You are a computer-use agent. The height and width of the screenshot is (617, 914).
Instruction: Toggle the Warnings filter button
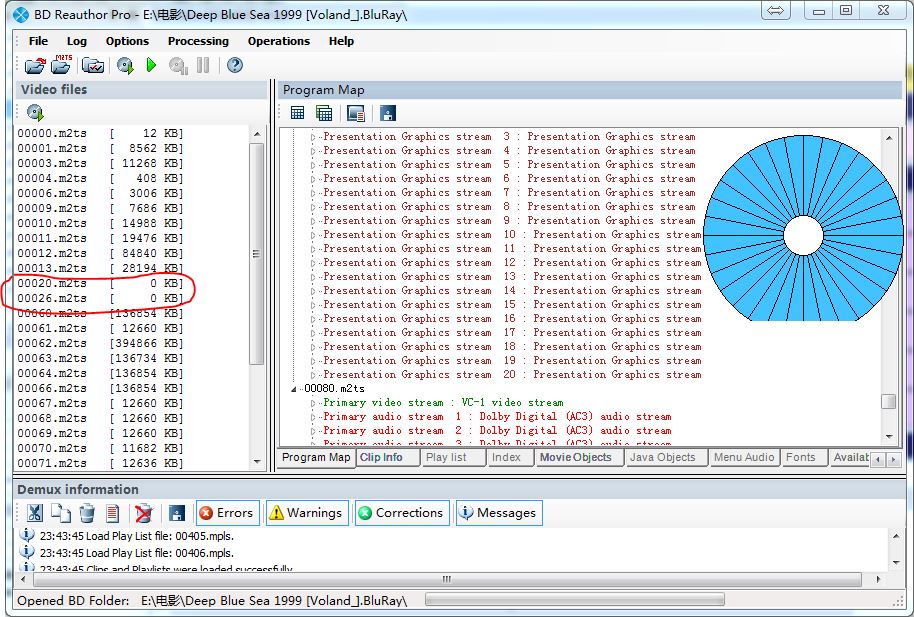point(307,513)
